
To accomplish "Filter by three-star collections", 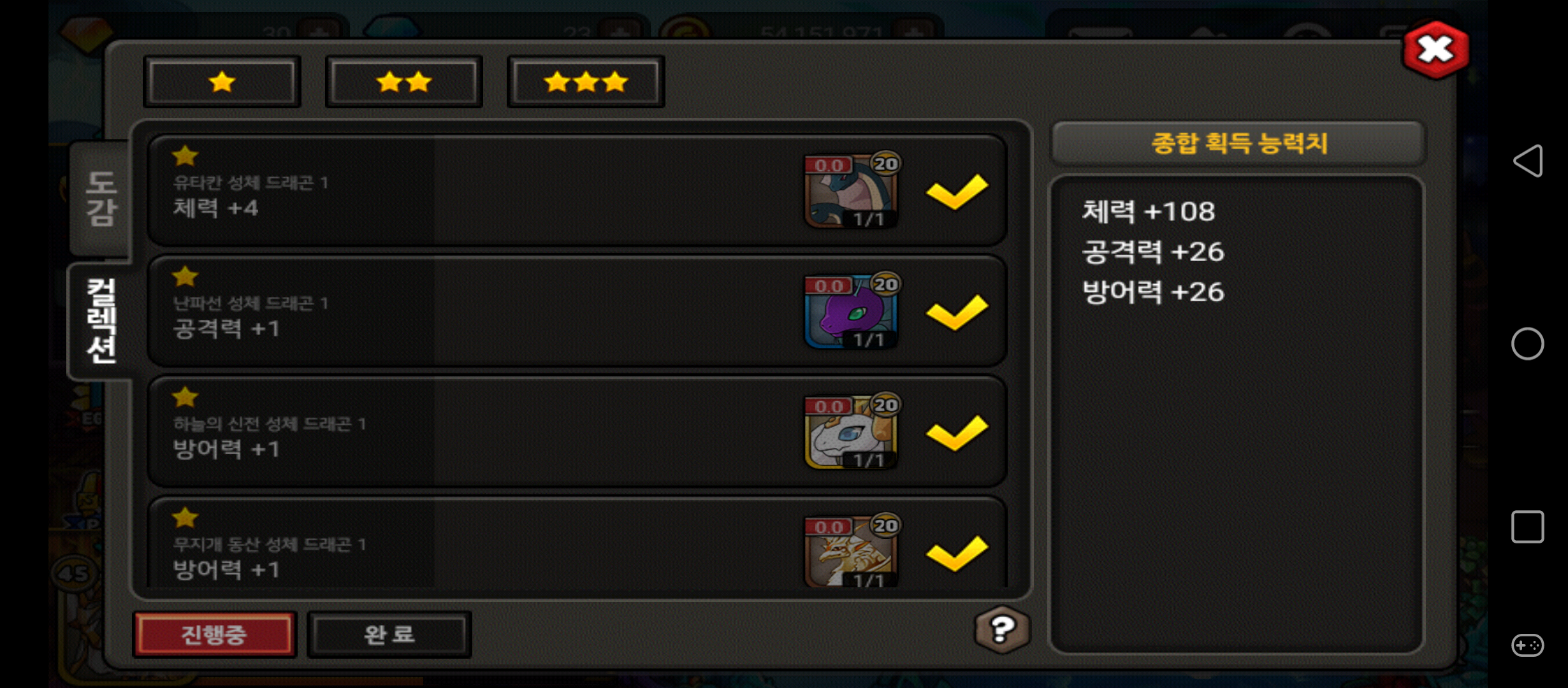I will [x=586, y=82].
